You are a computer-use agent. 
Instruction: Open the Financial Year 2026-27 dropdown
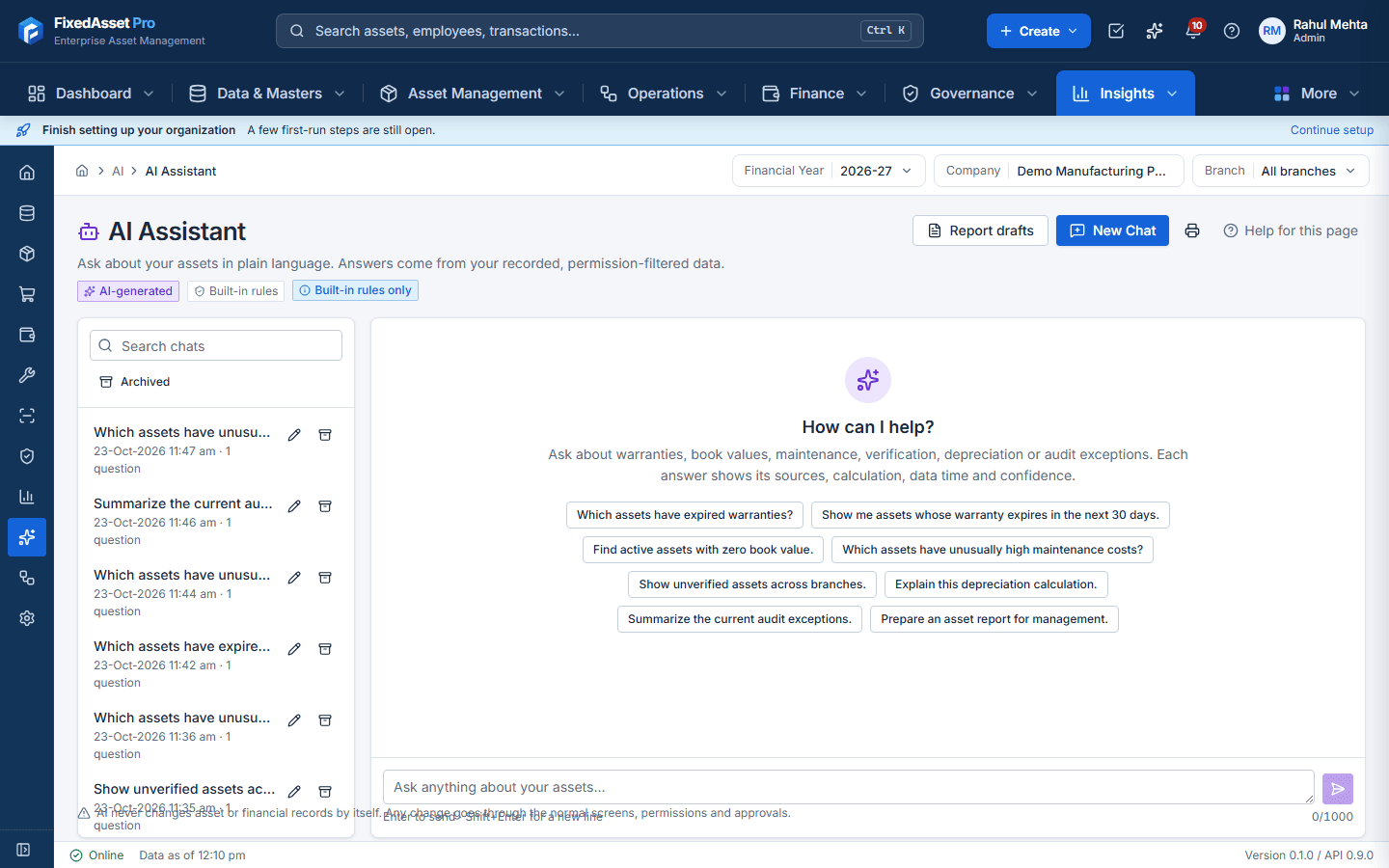click(829, 171)
